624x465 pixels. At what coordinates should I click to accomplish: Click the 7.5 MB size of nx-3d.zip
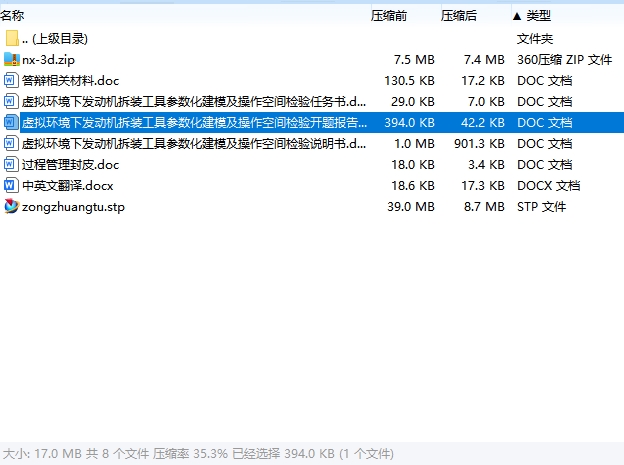(x=414, y=60)
